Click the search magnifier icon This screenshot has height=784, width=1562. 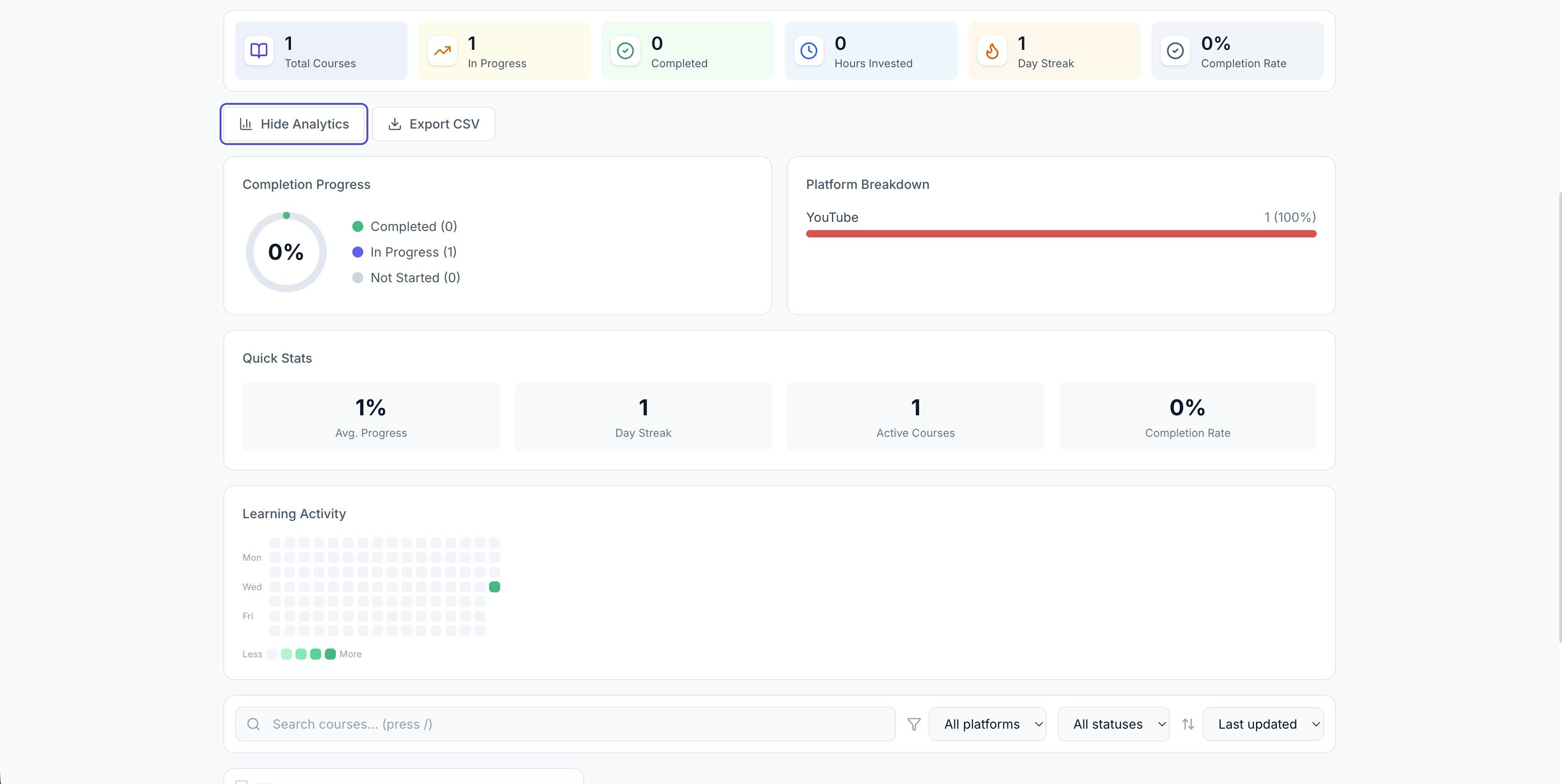(253, 724)
